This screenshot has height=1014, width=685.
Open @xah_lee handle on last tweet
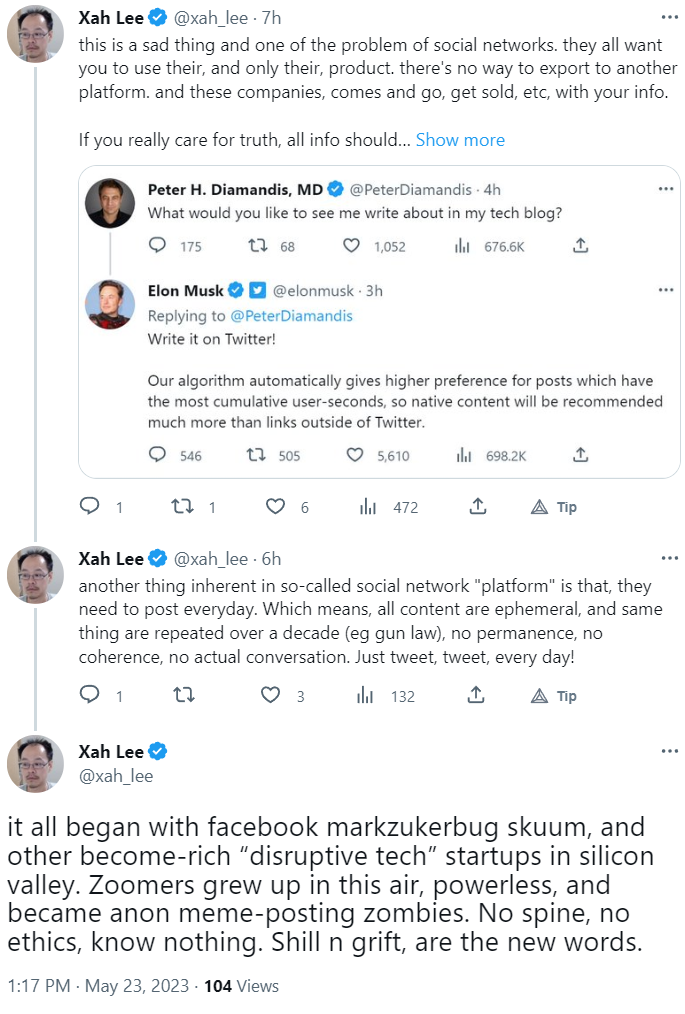tap(116, 776)
